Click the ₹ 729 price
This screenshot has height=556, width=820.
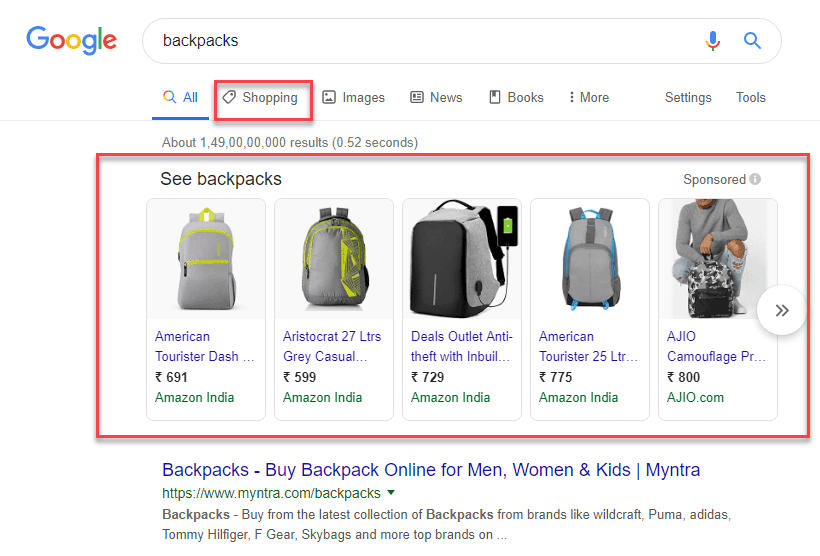(x=427, y=377)
